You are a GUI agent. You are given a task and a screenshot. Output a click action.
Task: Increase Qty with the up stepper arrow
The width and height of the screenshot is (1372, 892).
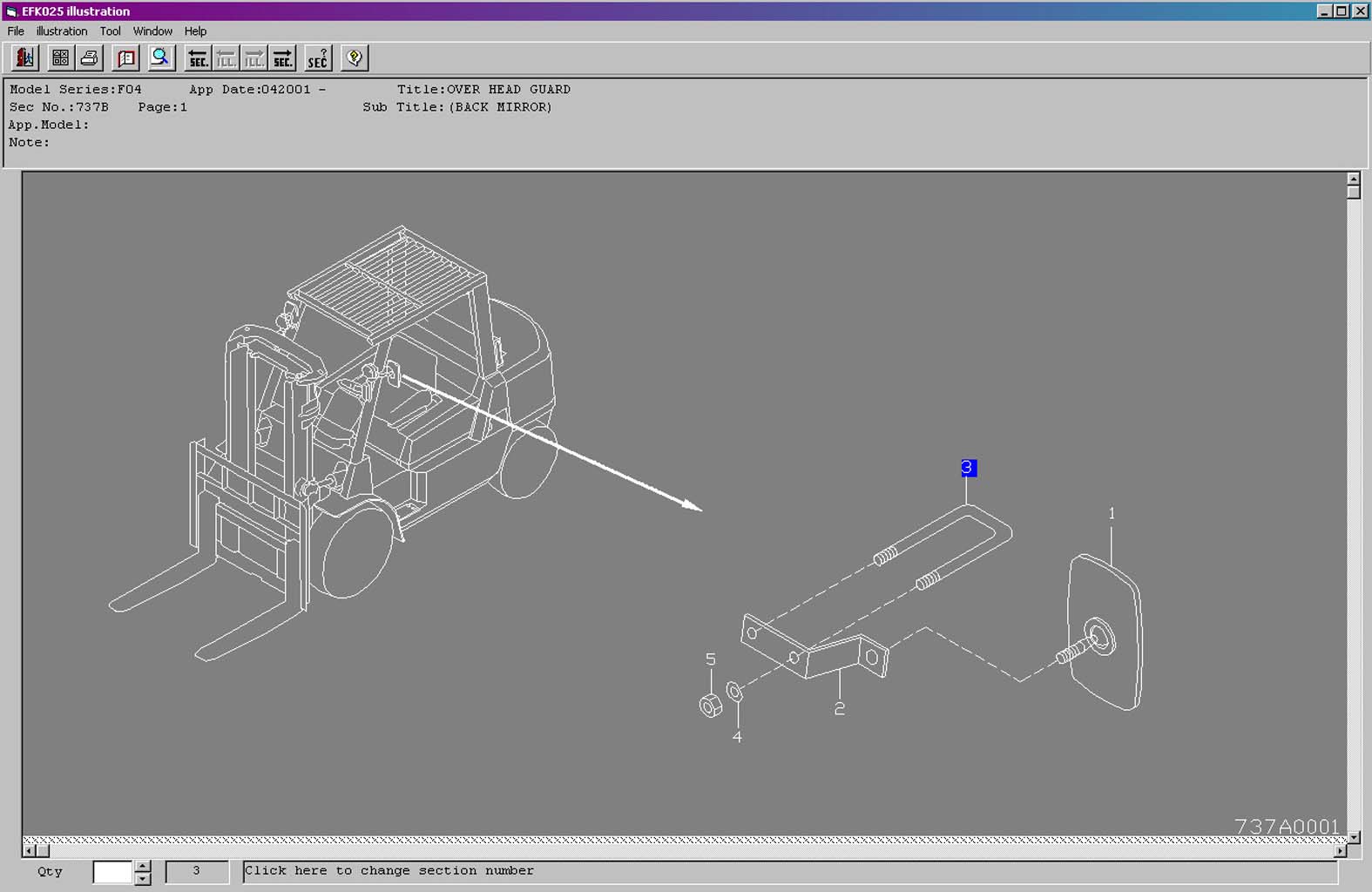click(143, 866)
